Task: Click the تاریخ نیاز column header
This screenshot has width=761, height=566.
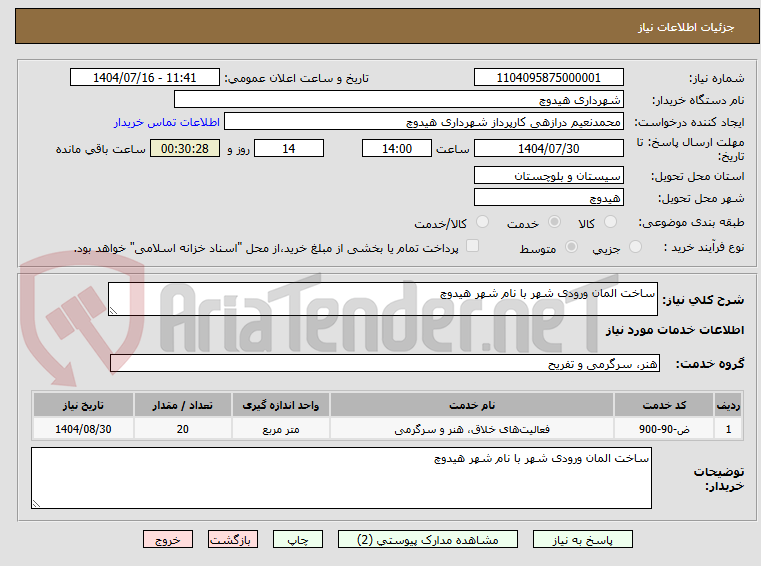Action: pyautogui.click(x=83, y=405)
